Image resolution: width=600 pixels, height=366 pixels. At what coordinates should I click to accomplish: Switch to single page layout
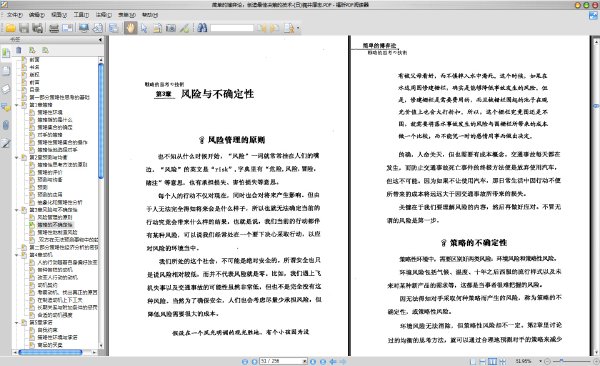point(473,361)
